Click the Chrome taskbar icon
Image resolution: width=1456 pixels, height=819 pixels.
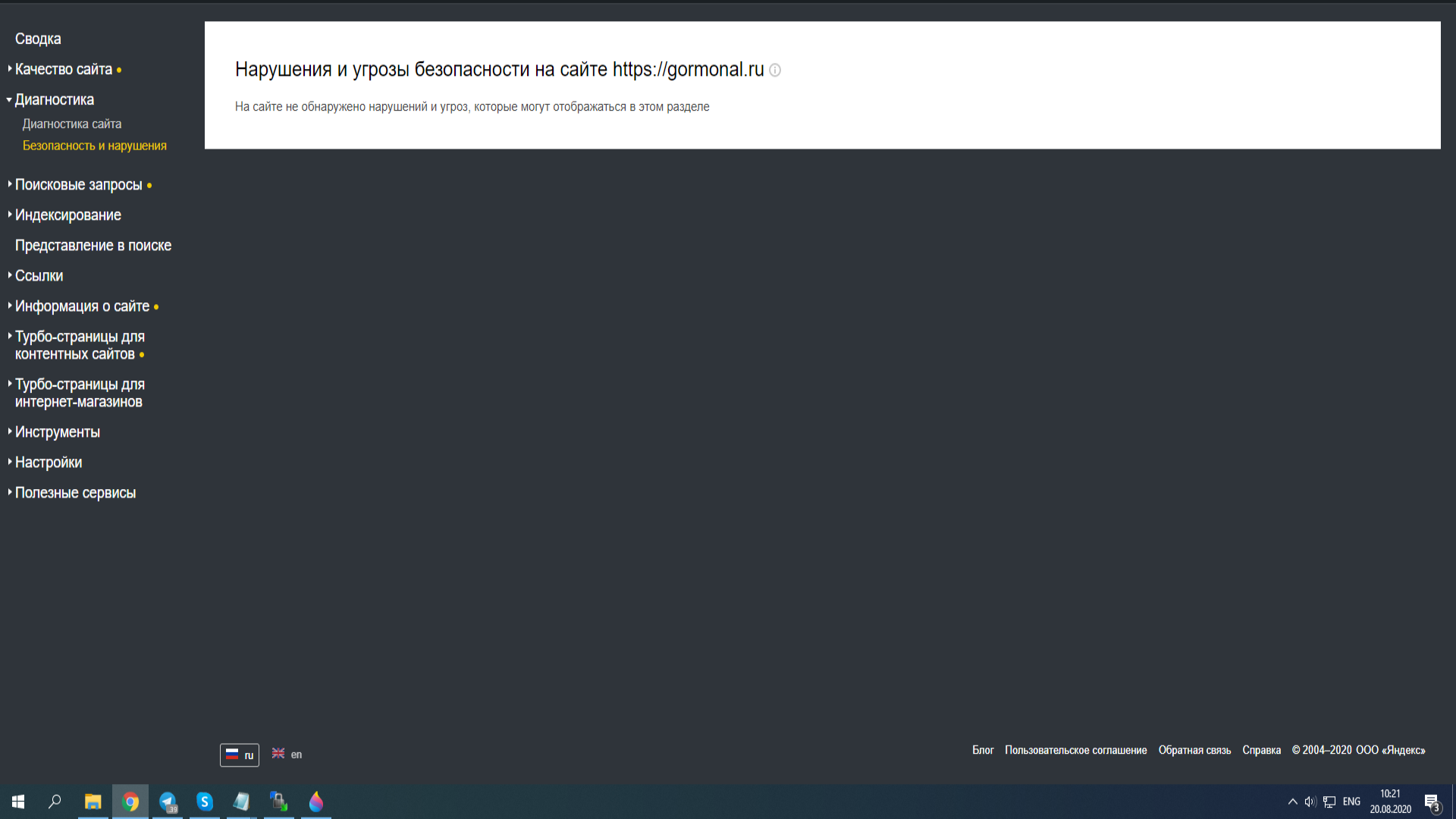pos(130,802)
